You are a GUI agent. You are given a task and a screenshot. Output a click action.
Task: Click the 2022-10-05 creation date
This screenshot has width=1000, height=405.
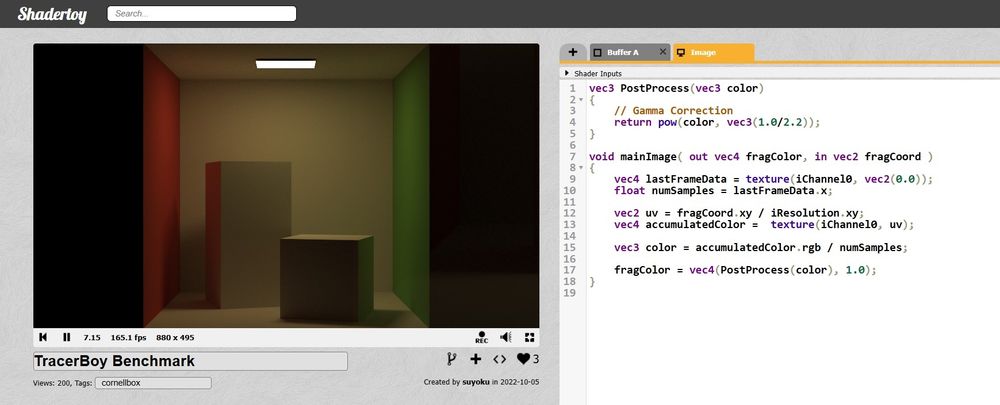point(520,383)
